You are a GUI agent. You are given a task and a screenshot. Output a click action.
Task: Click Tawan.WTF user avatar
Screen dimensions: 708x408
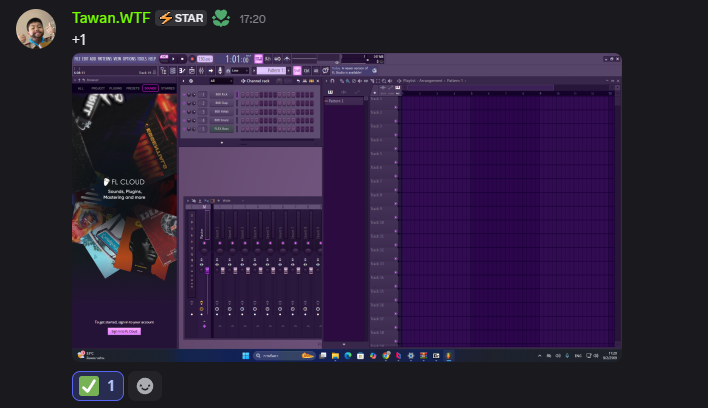click(x=35, y=30)
